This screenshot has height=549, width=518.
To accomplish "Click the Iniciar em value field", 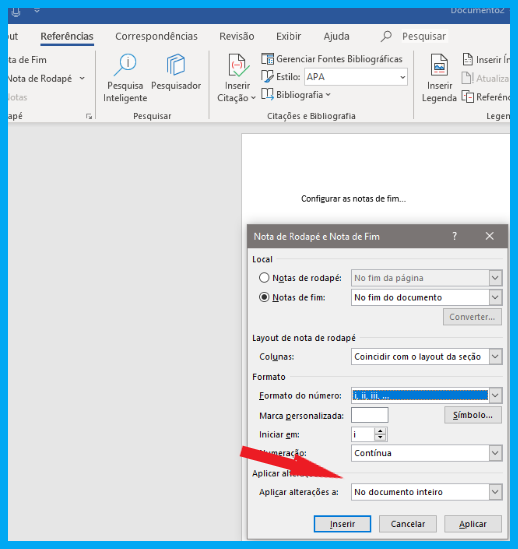I will pos(363,435).
